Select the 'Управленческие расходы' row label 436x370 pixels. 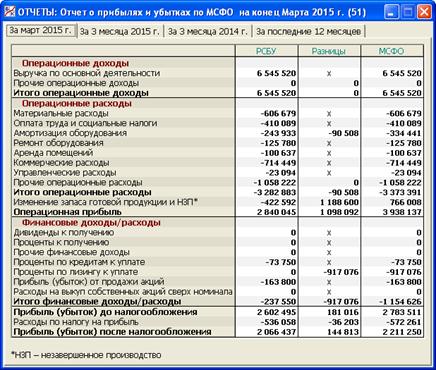[65, 173]
